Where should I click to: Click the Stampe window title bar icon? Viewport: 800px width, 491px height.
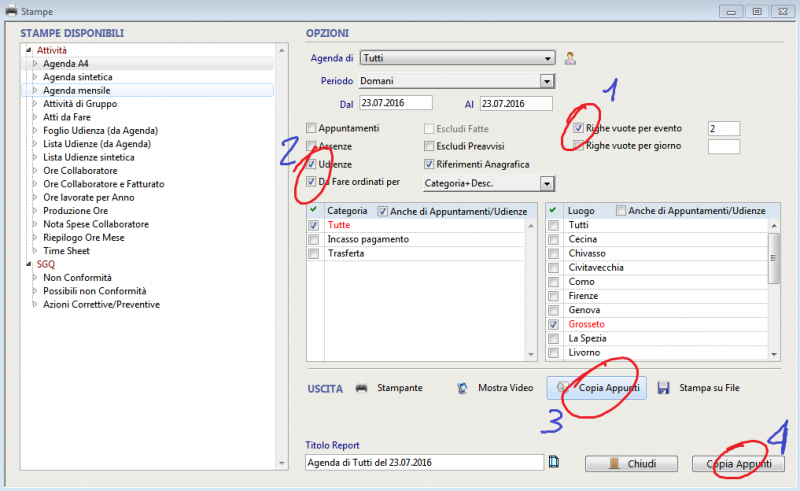(11, 10)
